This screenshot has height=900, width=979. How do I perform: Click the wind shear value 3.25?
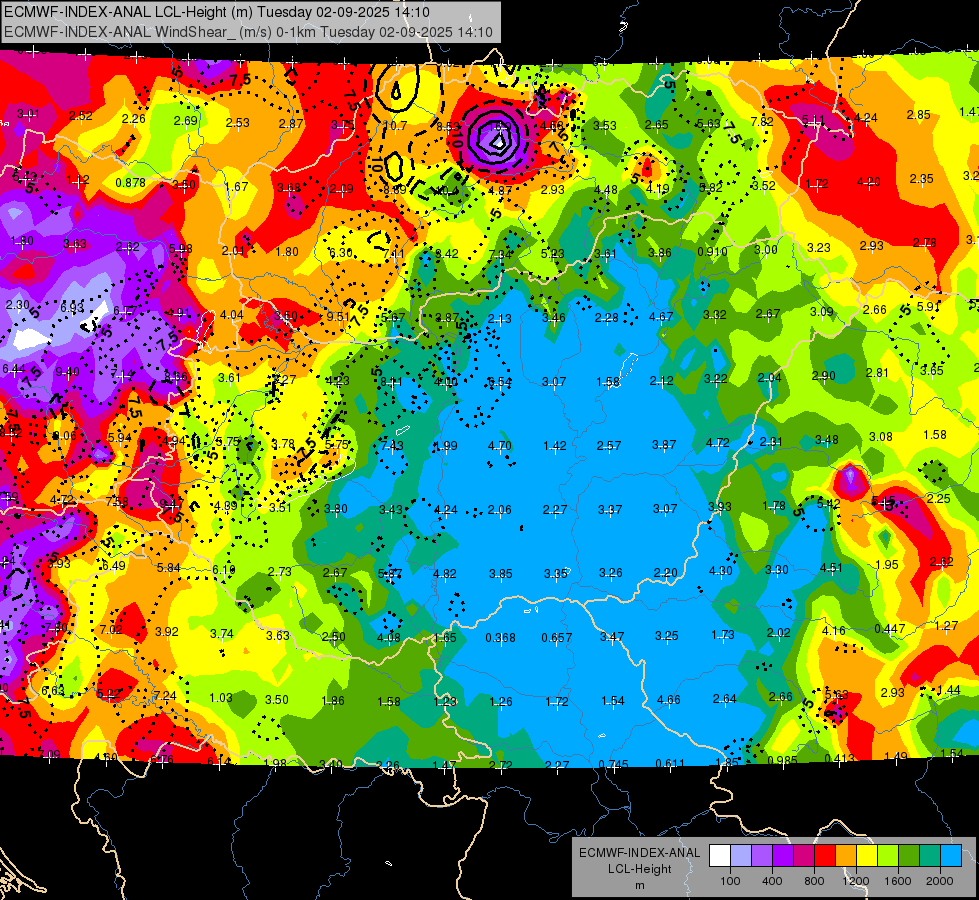tap(667, 636)
